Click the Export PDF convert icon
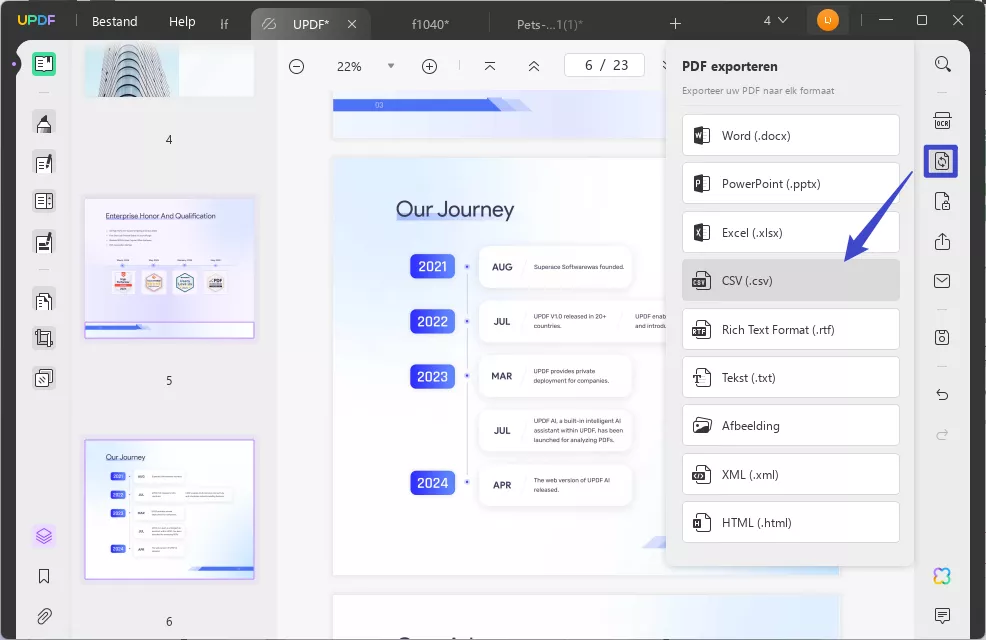Screen dimensions: 986x640 pos(941,162)
